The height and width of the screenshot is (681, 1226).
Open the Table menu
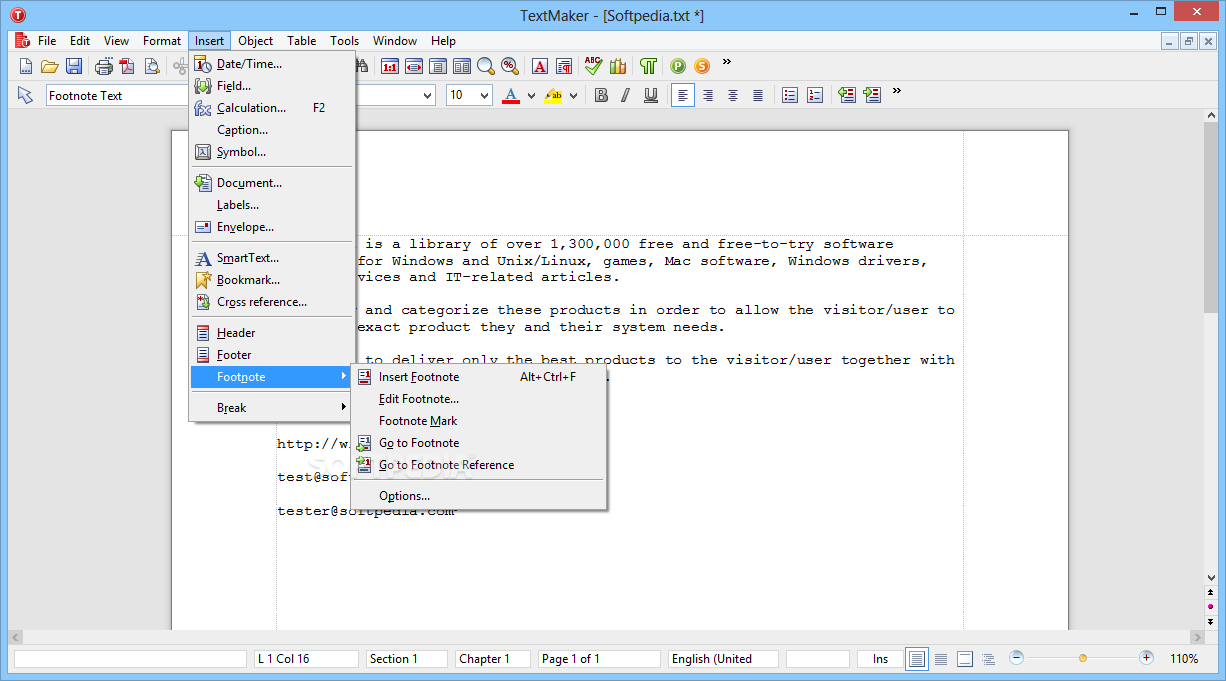[x=302, y=41]
